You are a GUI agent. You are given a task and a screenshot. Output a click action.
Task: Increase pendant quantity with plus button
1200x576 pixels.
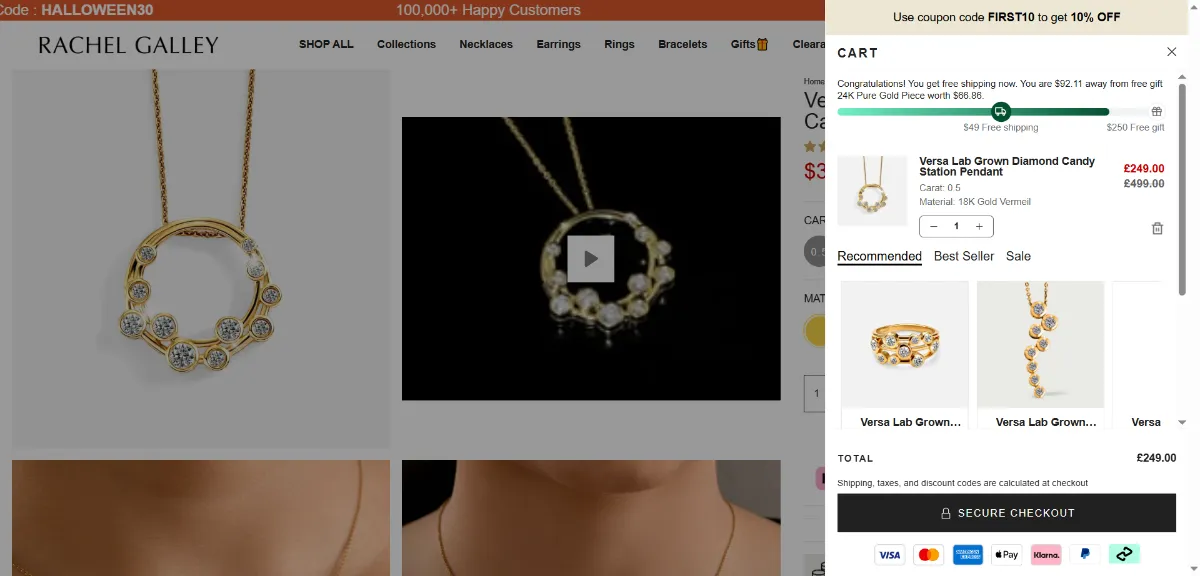pyautogui.click(x=979, y=226)
